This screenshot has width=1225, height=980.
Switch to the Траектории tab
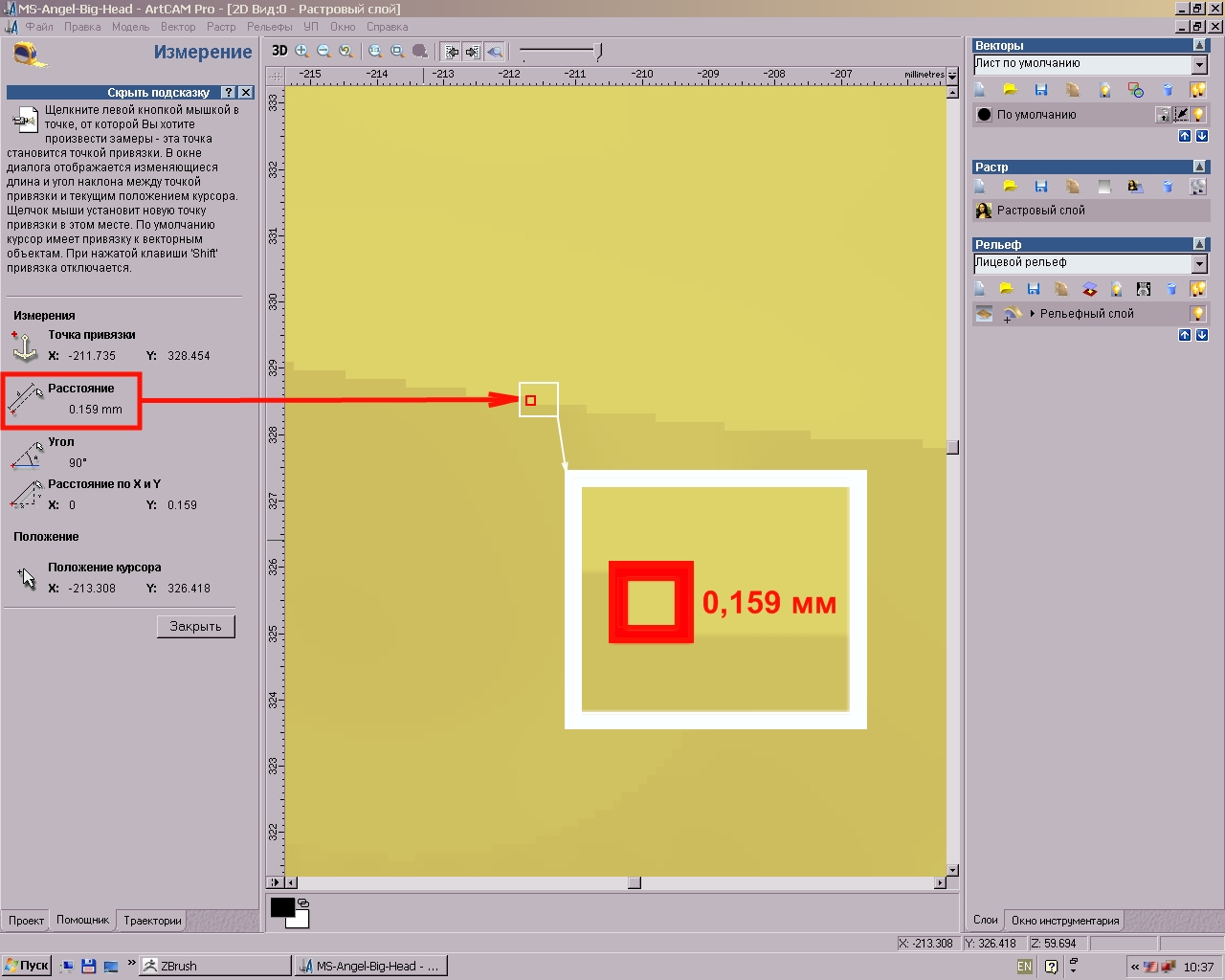[152, 921]
